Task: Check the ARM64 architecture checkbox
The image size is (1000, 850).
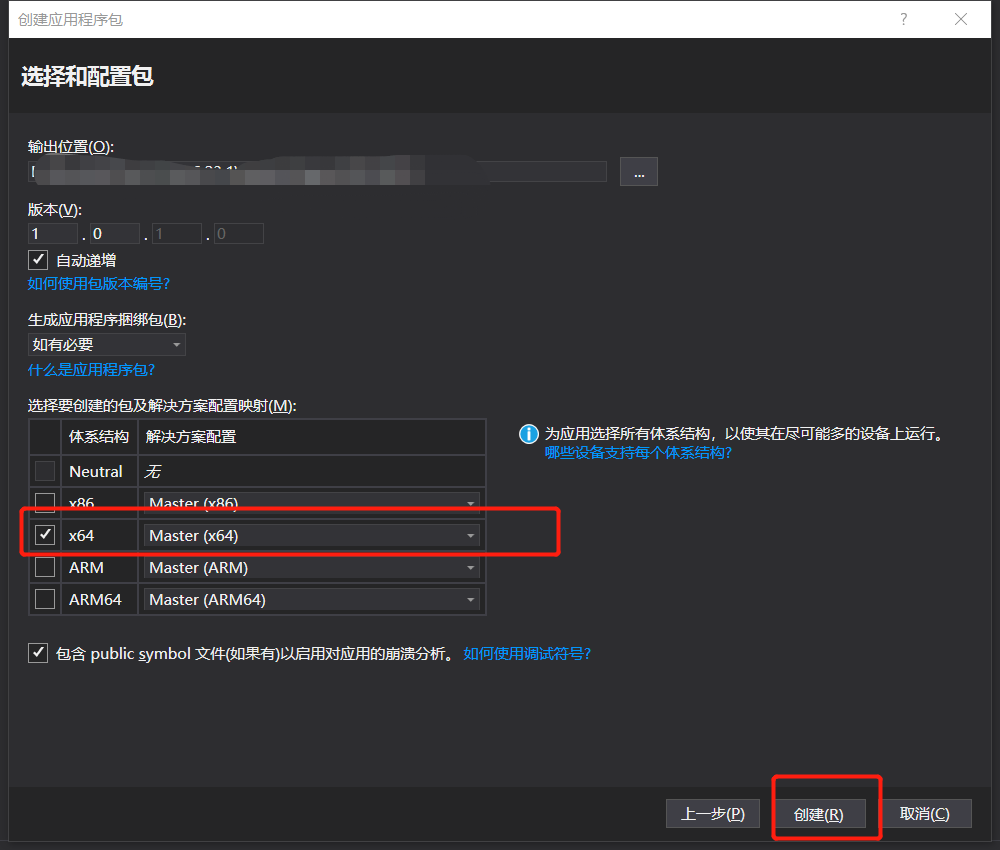Action: 44,598
